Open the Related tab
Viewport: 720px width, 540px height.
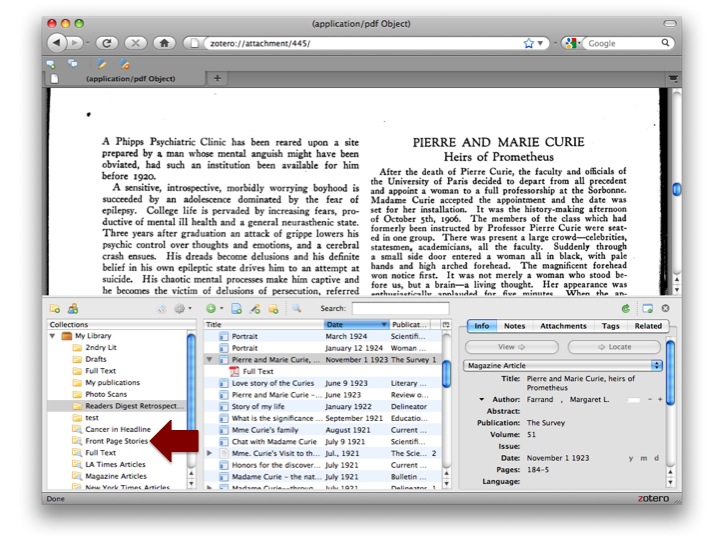tap(648, 326)
